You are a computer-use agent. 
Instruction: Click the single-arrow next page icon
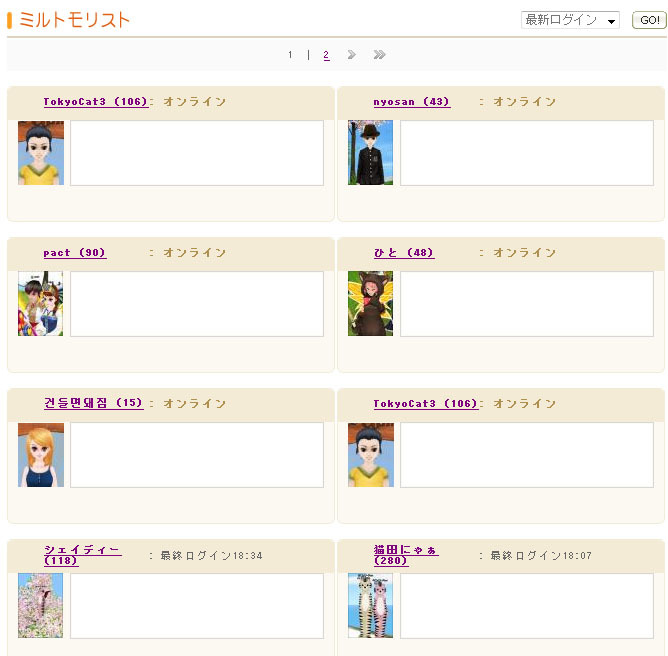coord(351,55)
